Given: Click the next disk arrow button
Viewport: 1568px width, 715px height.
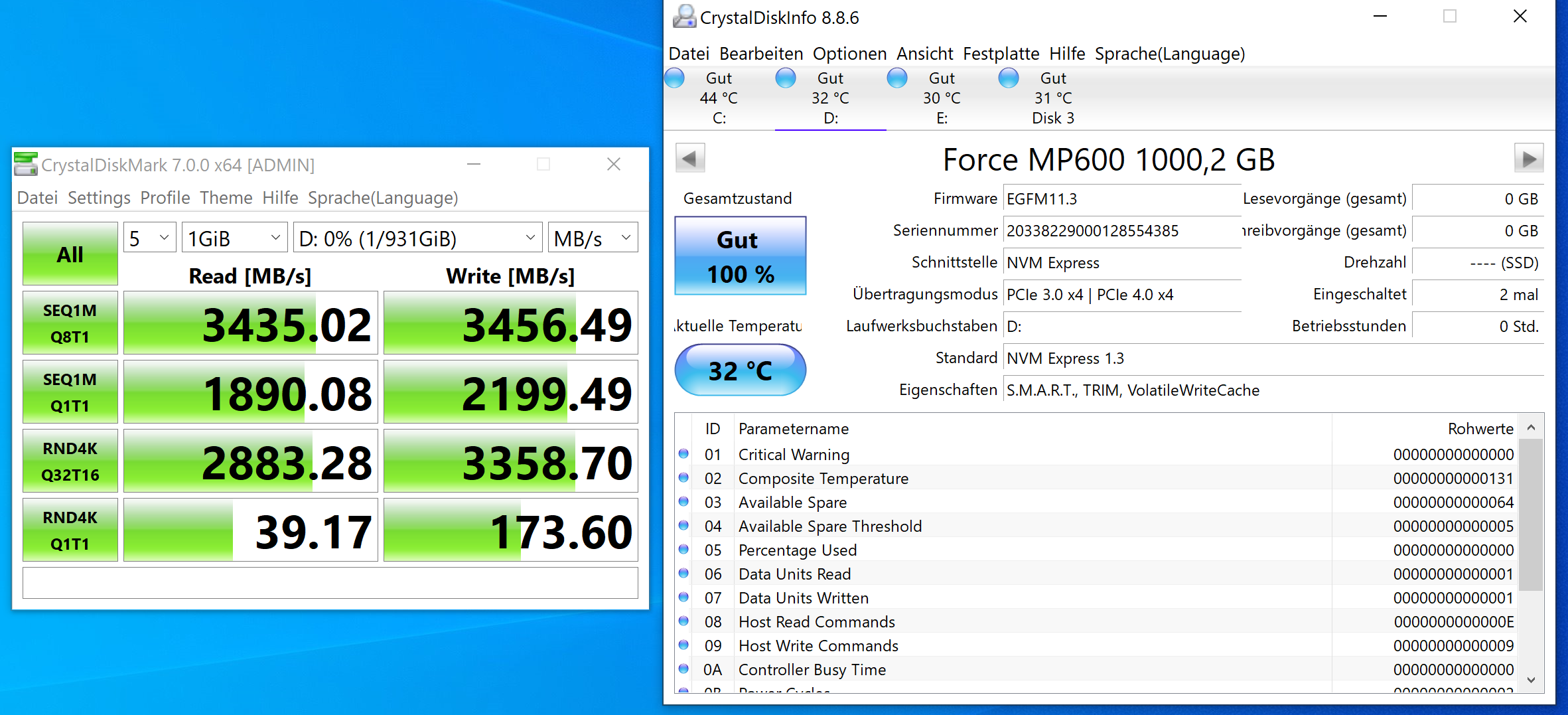Looking at the screenshot, I should tap(1529, 159).
